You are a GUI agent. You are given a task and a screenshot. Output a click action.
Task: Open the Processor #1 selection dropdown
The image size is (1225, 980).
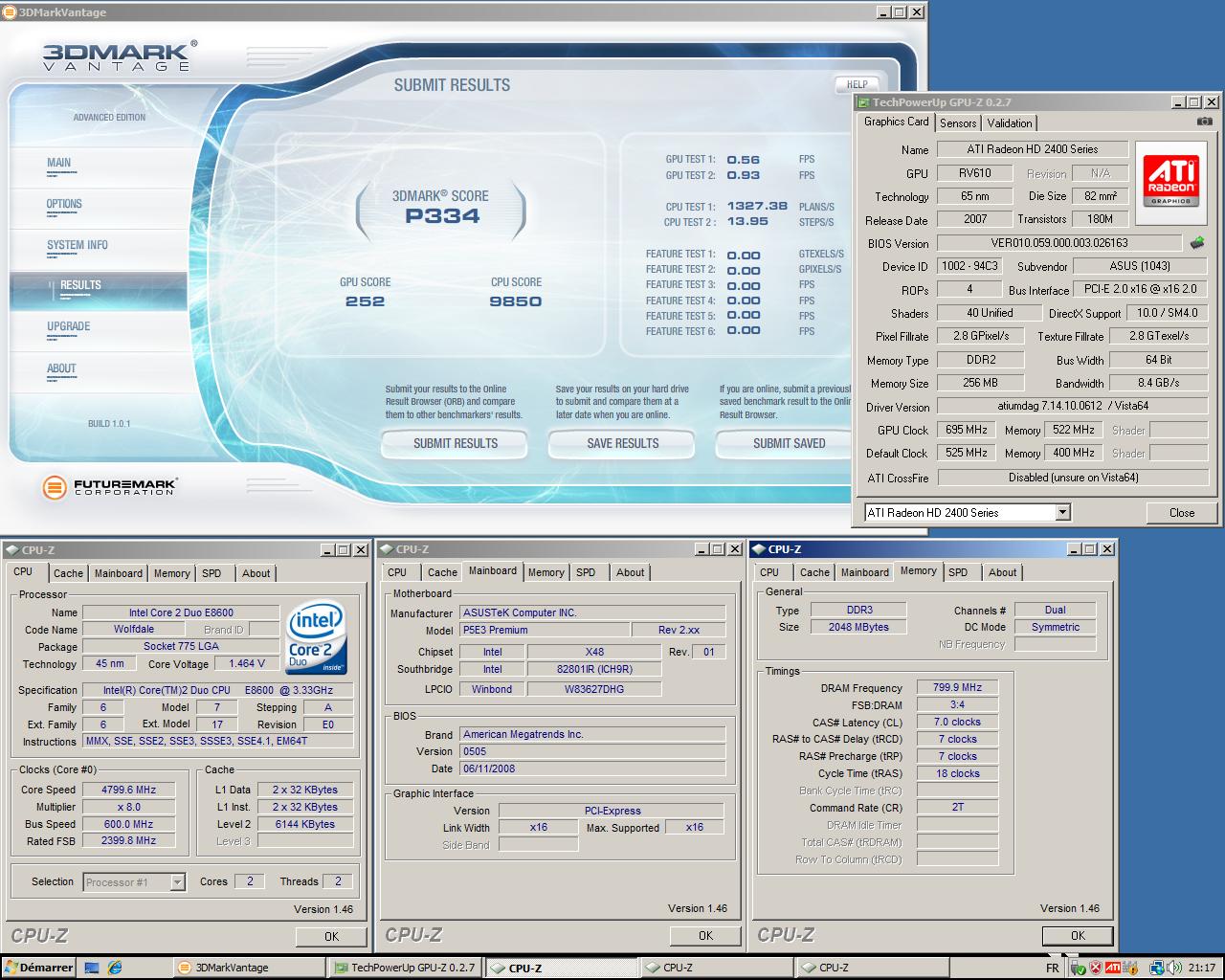[177, 882]
